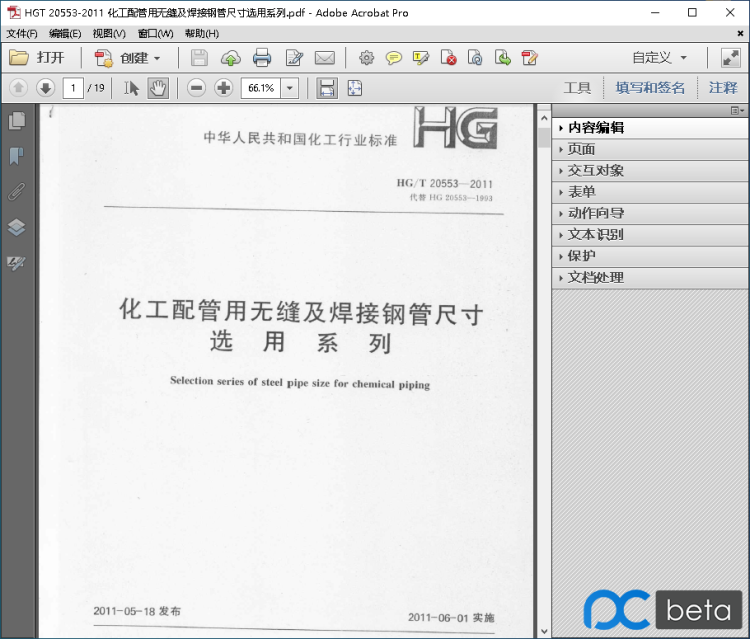Screen dimensions: 750x639
Task: Click the Create PDF icon
Action: pyautogui.click(x=103, y=58)
